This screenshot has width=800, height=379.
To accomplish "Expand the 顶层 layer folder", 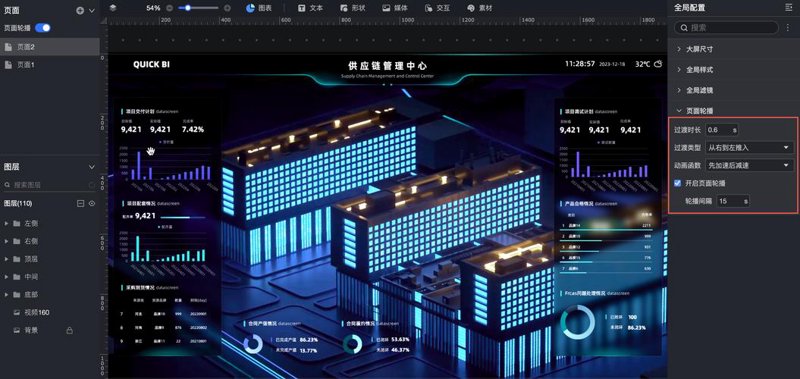I will point(6,259).
